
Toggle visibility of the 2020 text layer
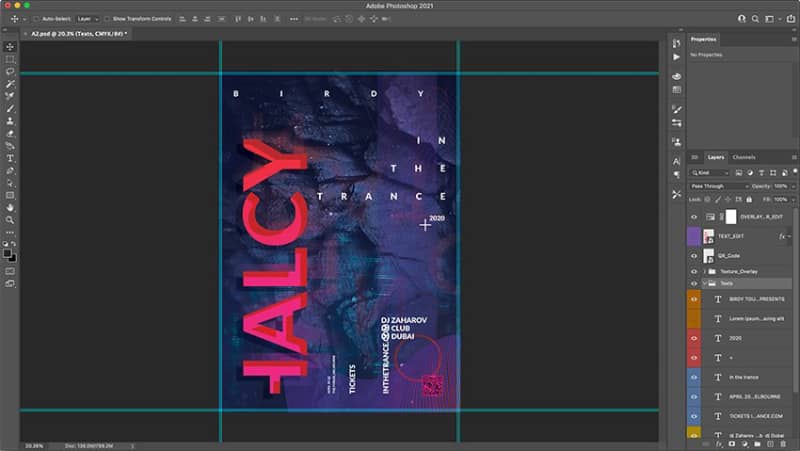[x=694, y=338]
